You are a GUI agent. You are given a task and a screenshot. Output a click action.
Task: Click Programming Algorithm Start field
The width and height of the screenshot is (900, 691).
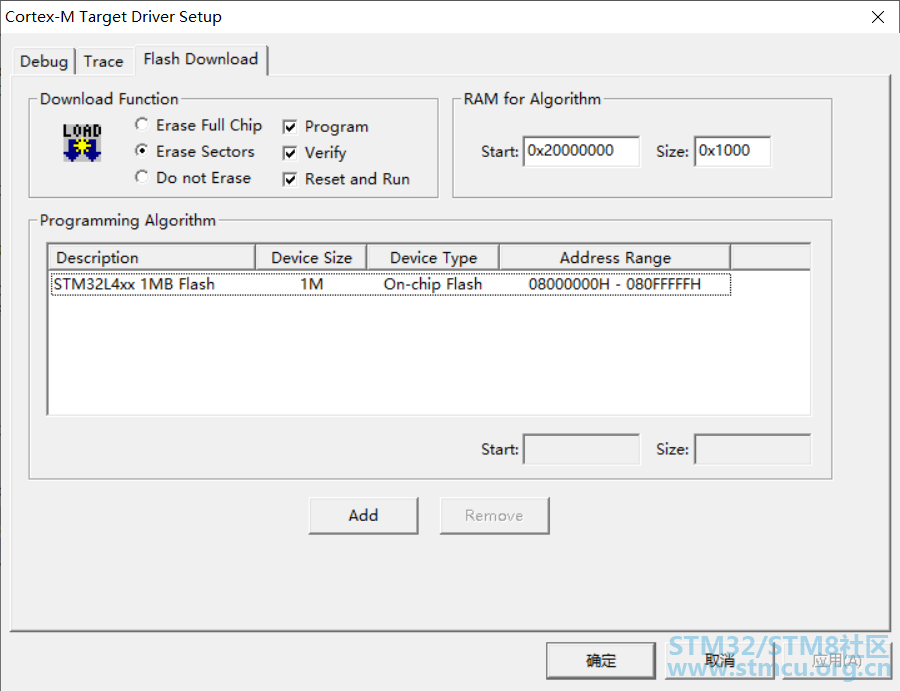click(x=581, y=449)
